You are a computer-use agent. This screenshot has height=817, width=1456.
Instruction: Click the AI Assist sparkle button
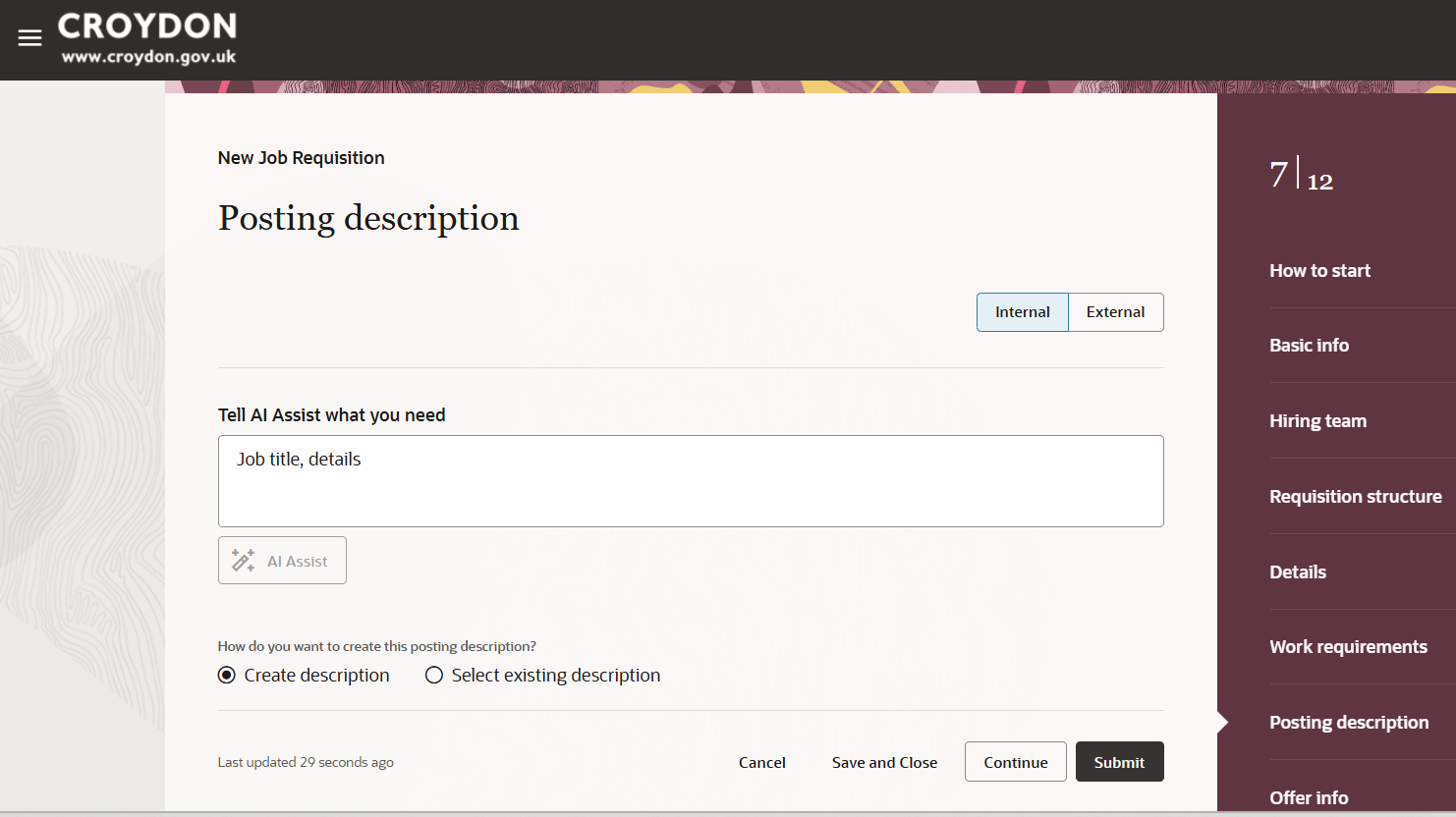click(x=282, y=560)
